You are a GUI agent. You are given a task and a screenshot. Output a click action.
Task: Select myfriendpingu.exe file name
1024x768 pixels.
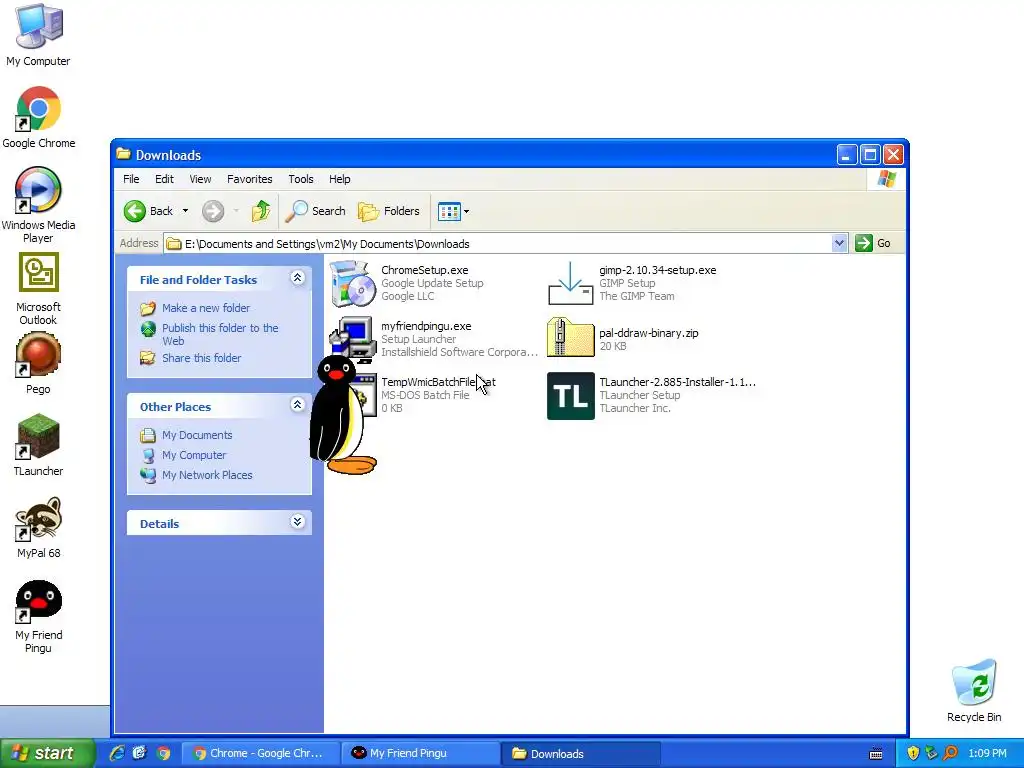point(426,326)
